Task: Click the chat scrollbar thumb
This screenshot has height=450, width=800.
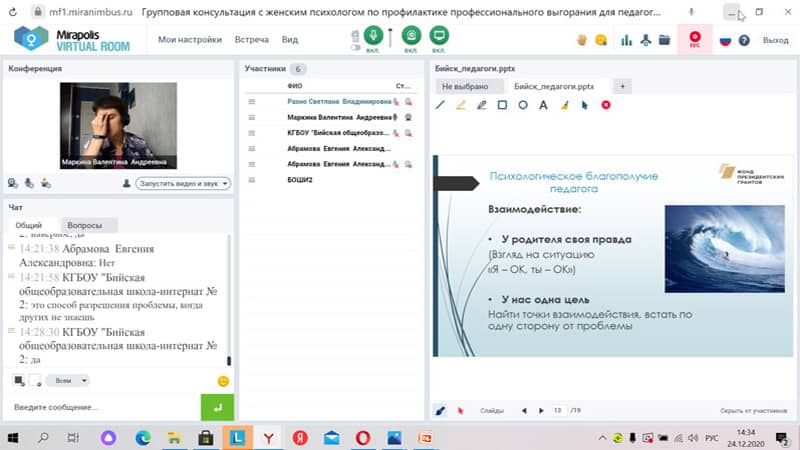Action: (x=229, y=361)
